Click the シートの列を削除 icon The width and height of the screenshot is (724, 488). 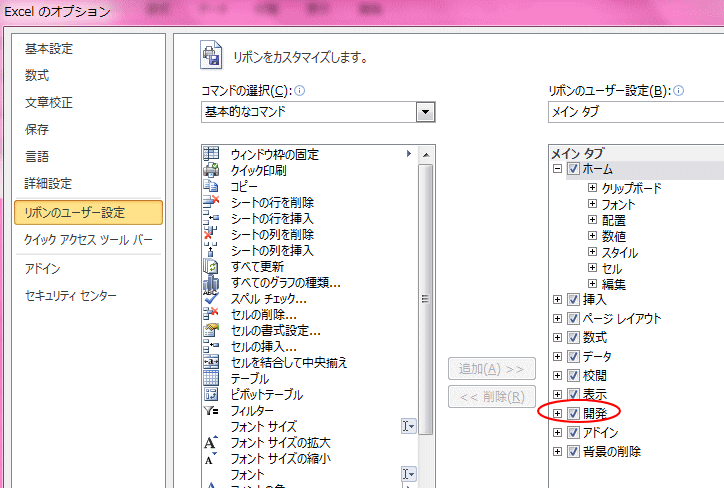(x=211, y=234)
